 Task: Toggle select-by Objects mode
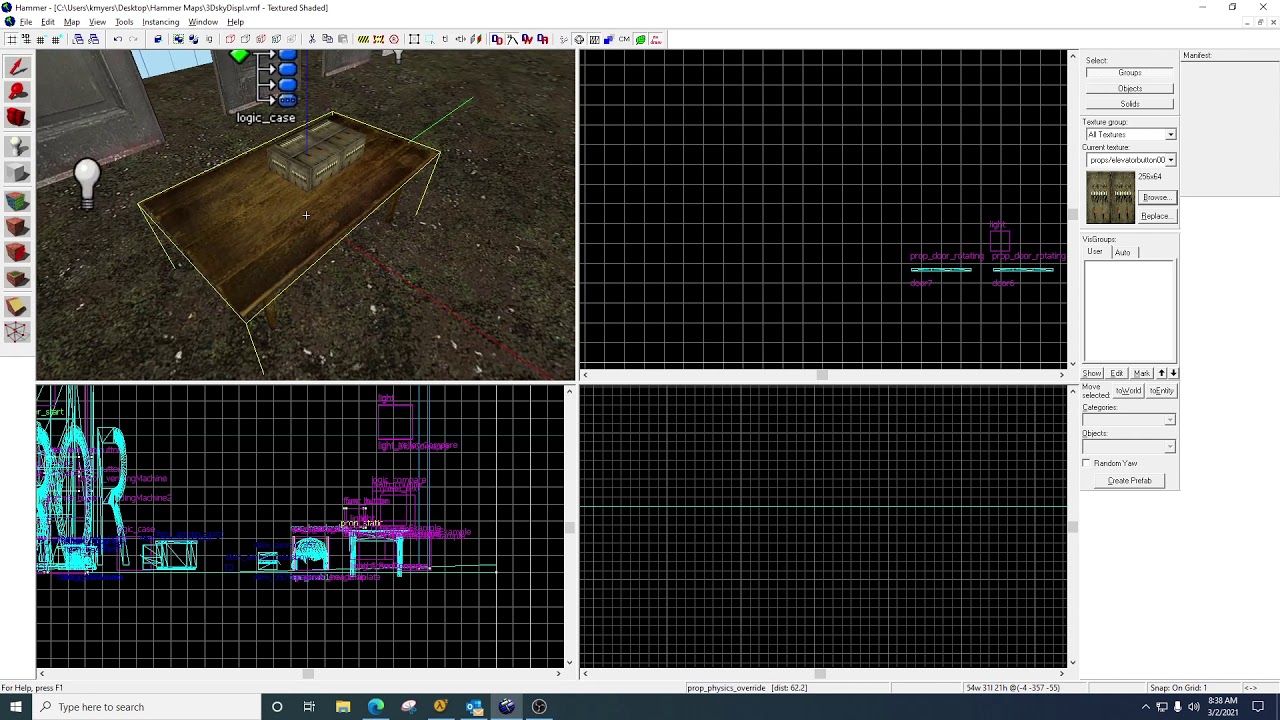click(1130, 89)
